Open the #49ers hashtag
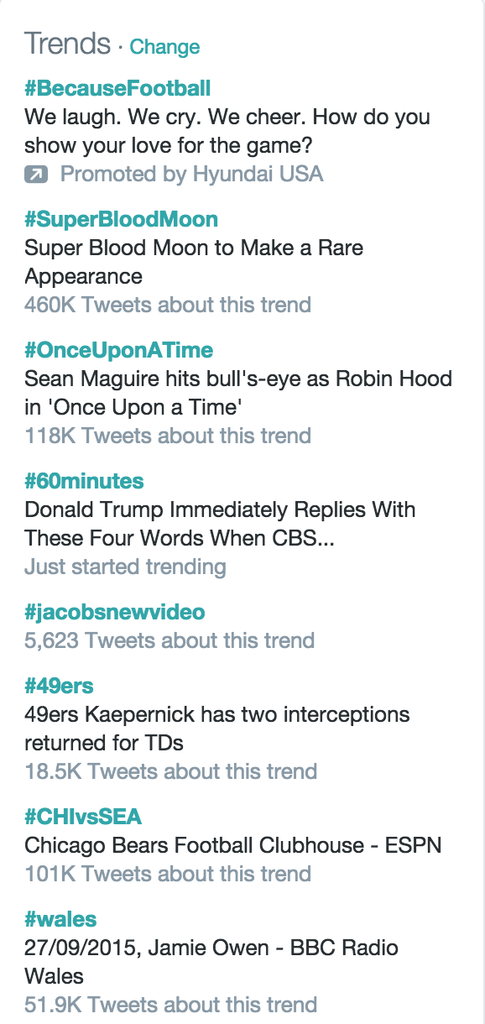Image resolution: width=485 pixels, height=1024 pixels. pyautogui.click(x=59, y=686)
